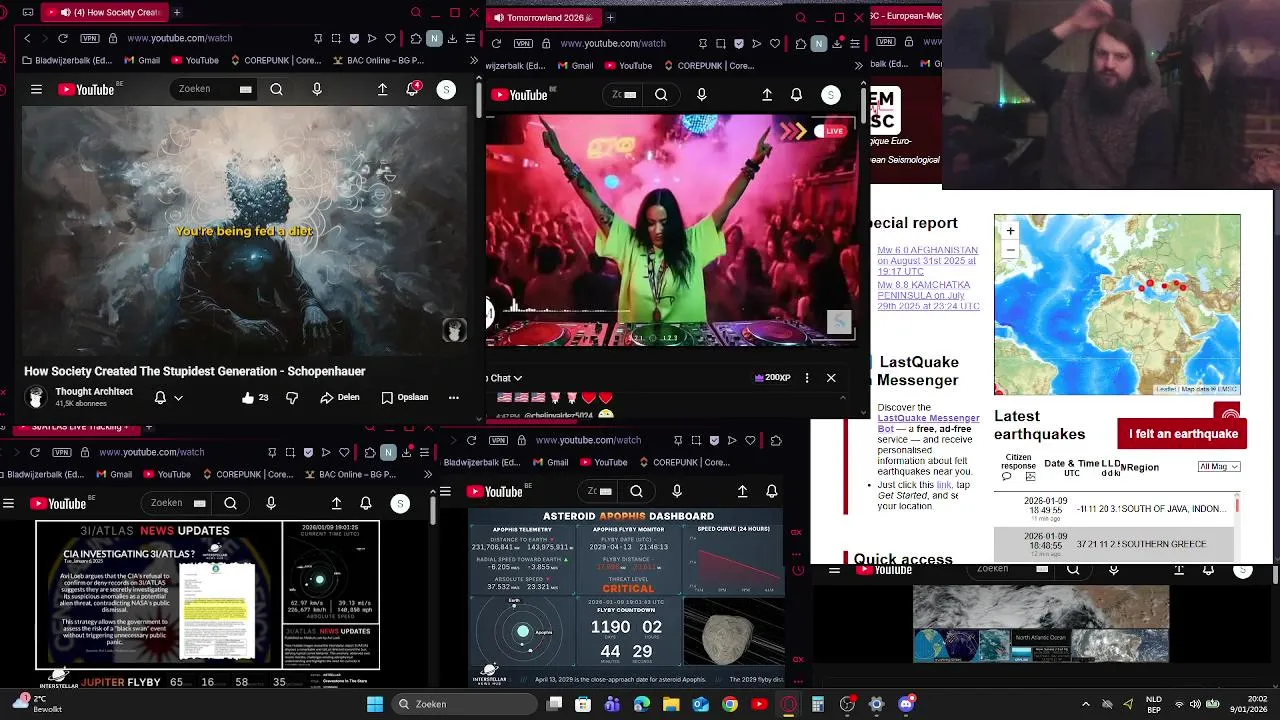Expand bookmarks overflow chevron in 3I/ATLAS window
Viewport: 1280px width, 720px height.
tap(429, 474)
